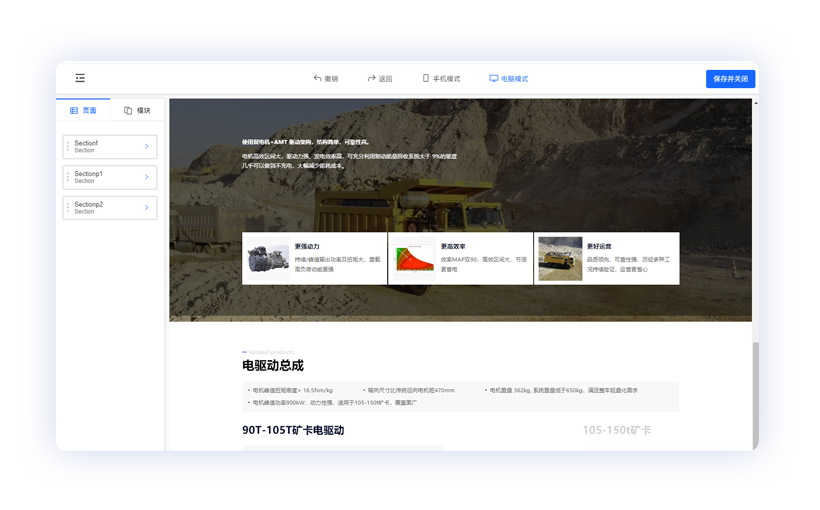This screenshot has height=510, width=820.
Task: Click the scrollbar up arrow in preview
Action: click(756, 103)
